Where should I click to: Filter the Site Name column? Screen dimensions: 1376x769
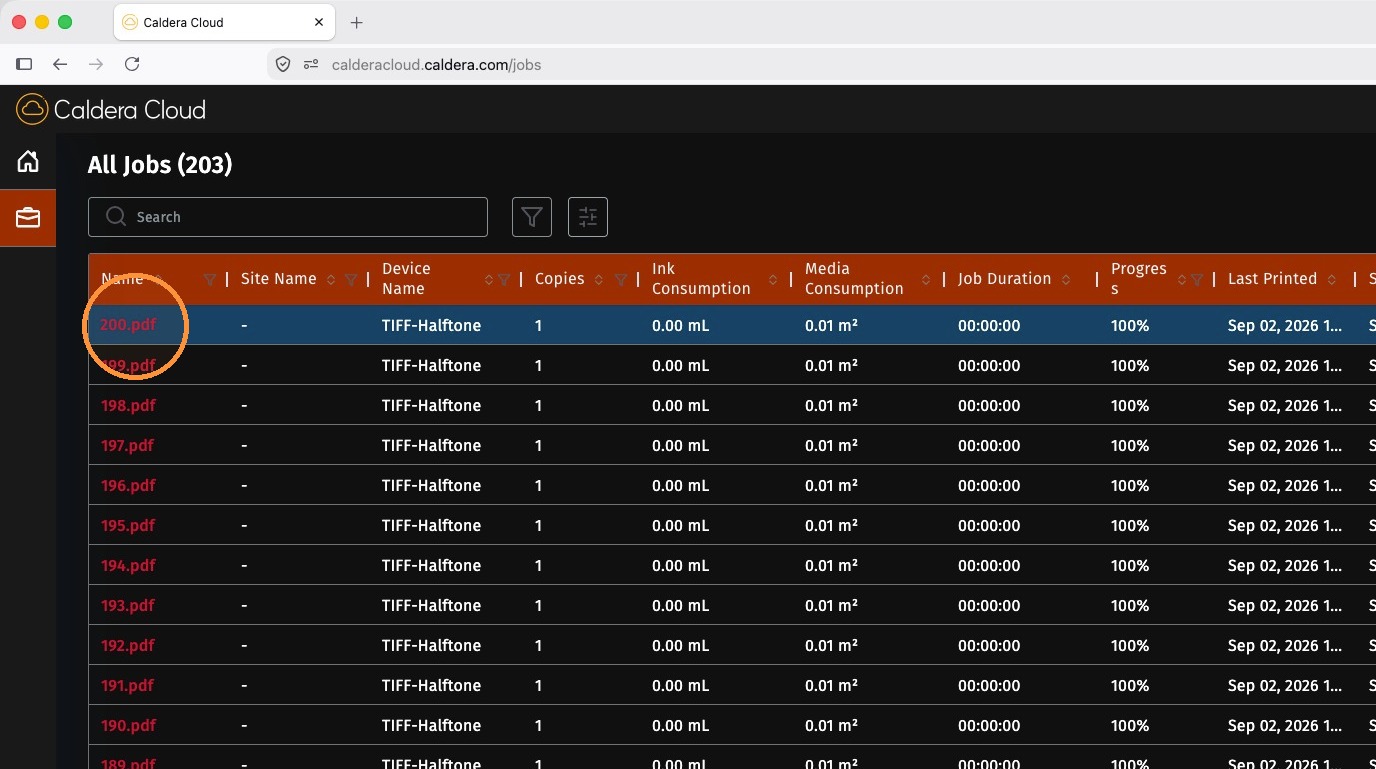point(351,279)
